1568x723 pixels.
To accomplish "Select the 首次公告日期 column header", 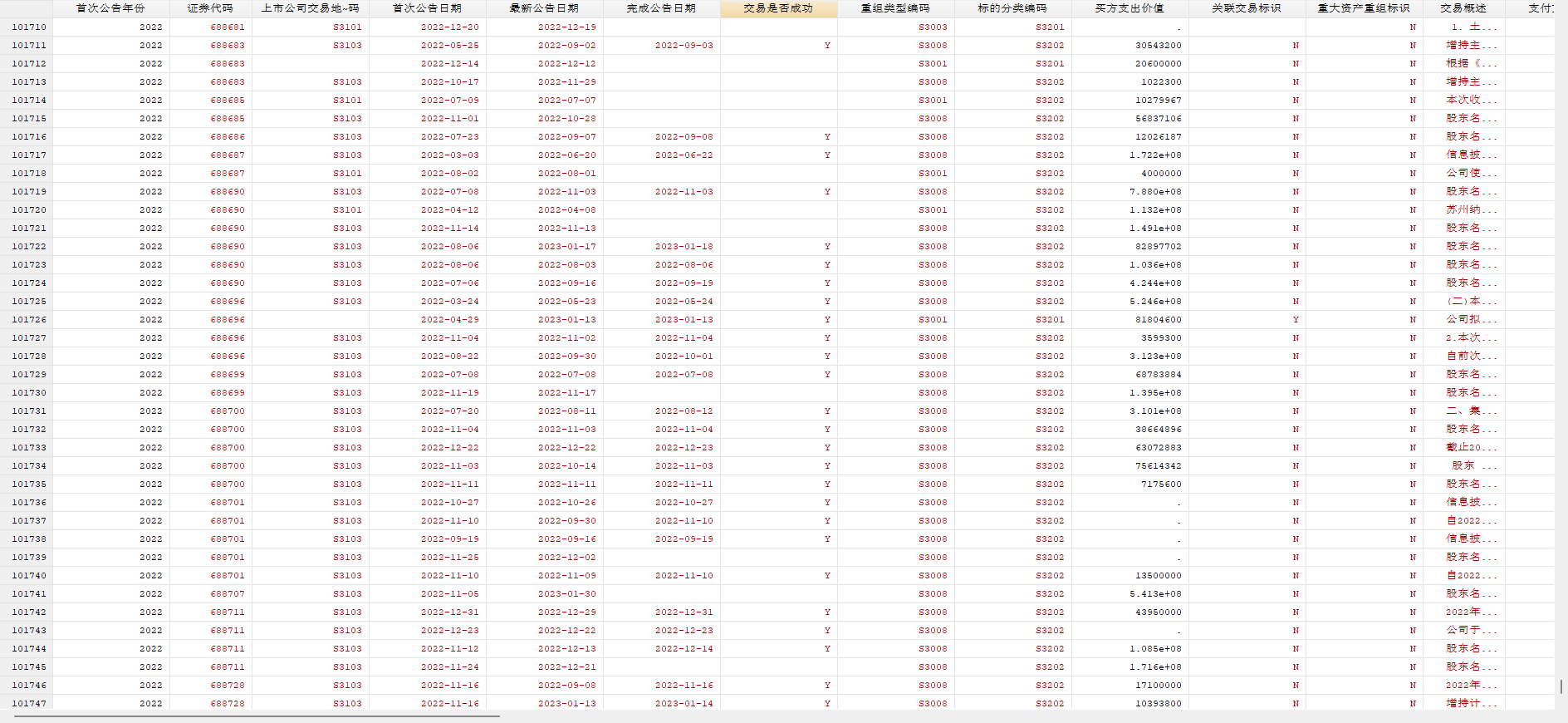I will pyautogui.click(x=427, y=8).
